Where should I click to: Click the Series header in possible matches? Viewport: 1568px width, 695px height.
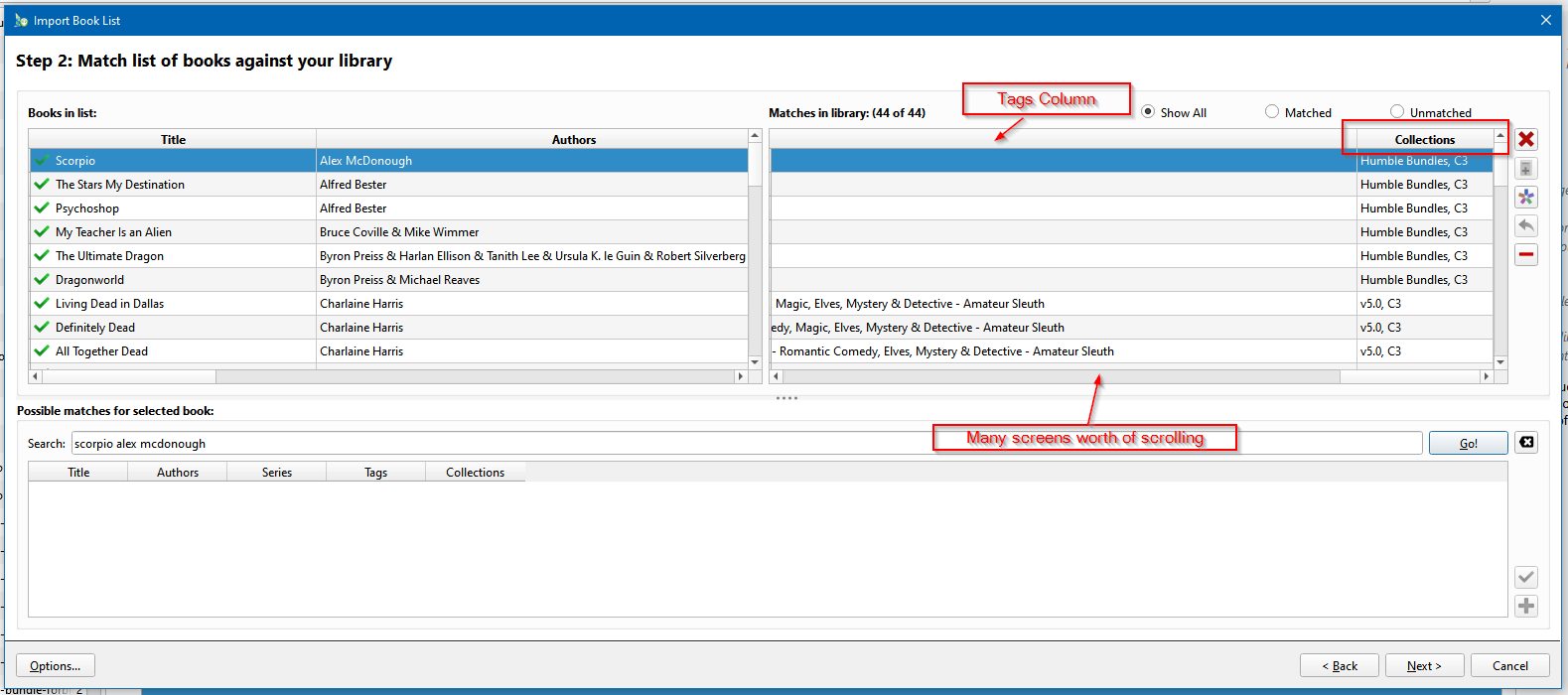click(x=277, y=473)
